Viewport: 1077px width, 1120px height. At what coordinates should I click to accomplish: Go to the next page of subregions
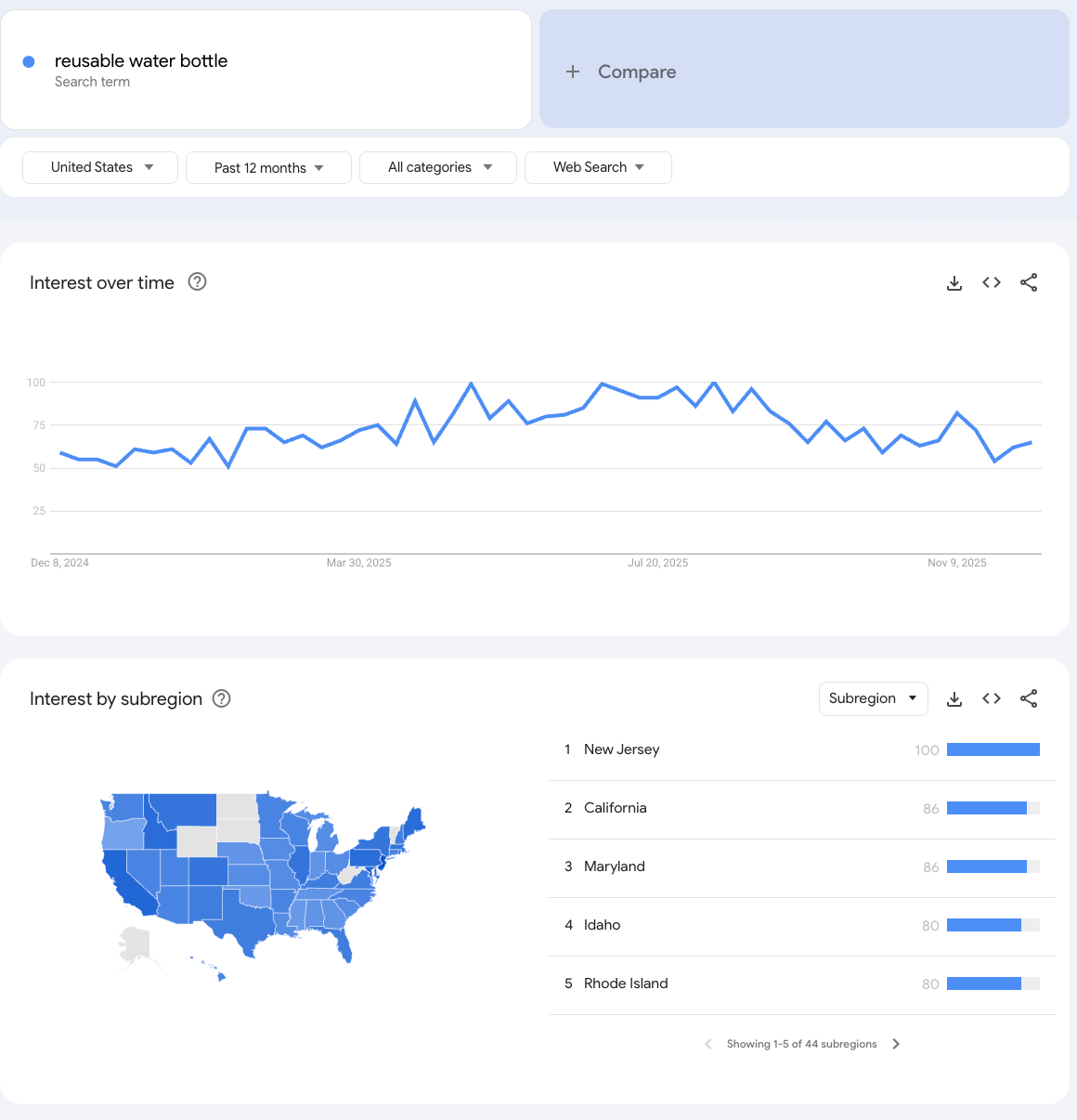(x=895, y=1044)
